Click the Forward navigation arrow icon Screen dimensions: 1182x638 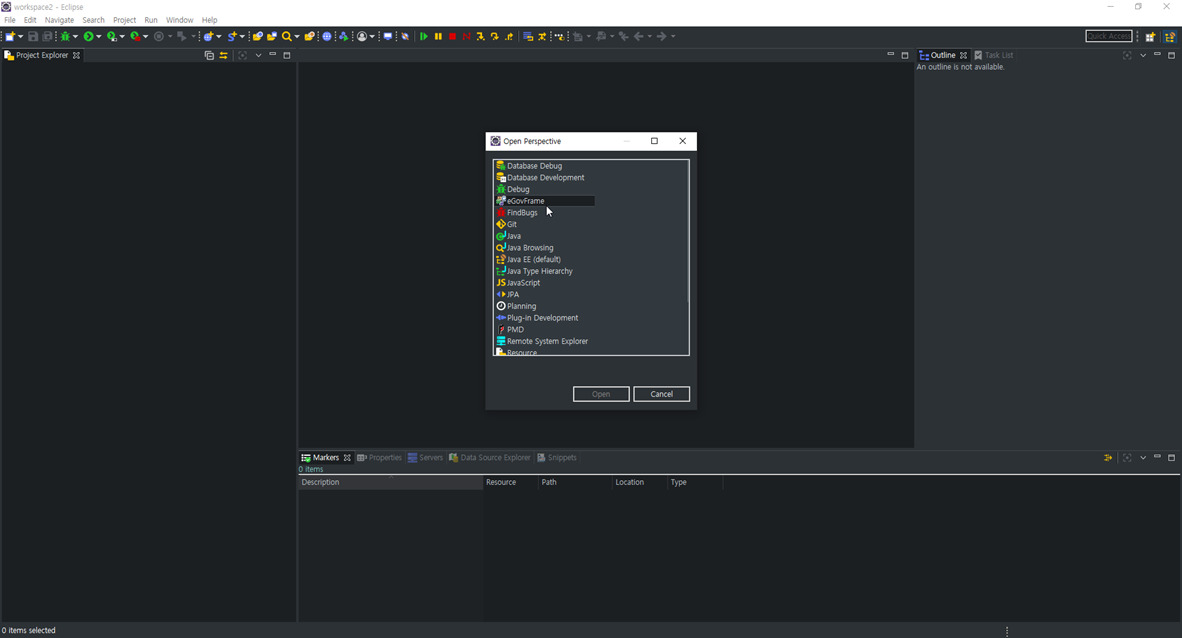click(x=661, y=36)
